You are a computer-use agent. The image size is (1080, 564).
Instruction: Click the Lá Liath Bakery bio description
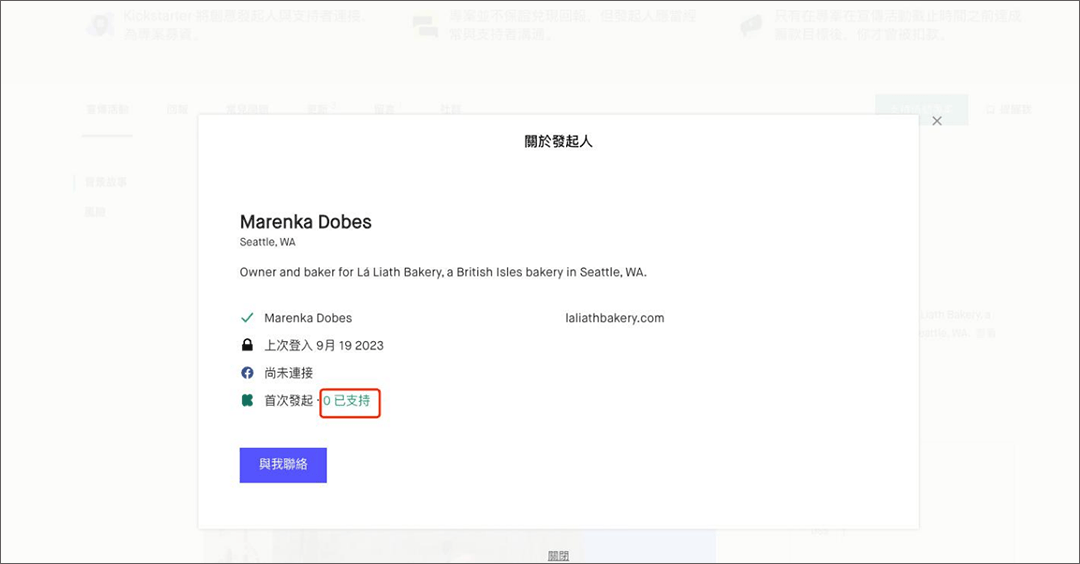443,272
